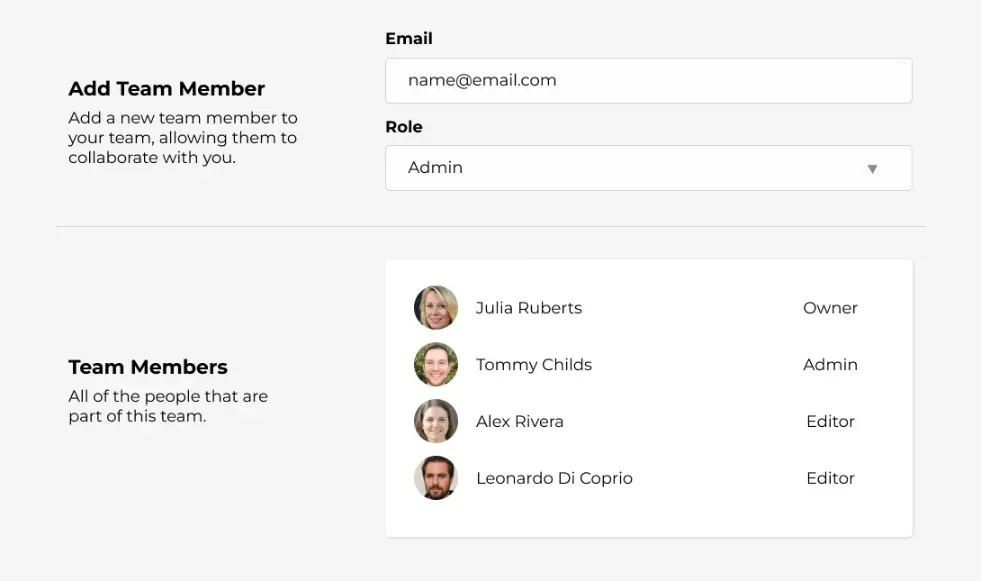The height and width of the screenshot is (581, 981).
Task: Select the Alex Rivera name
Action: click(x=519, y=422)
